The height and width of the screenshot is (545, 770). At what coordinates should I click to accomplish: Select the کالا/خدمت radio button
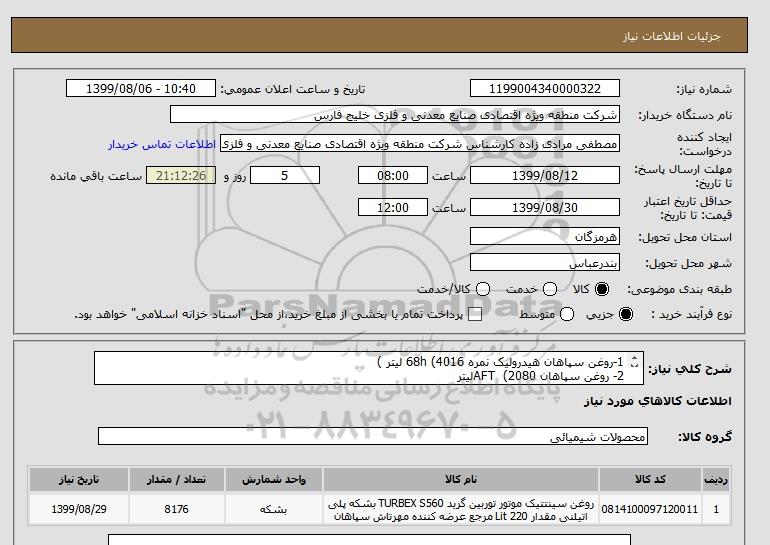[x=483, y=289]
